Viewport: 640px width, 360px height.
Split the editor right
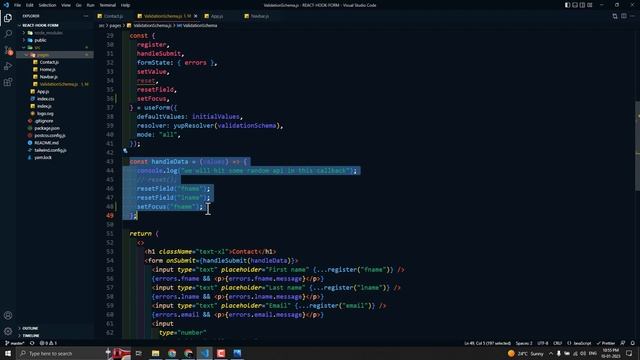tap(624, 16)
